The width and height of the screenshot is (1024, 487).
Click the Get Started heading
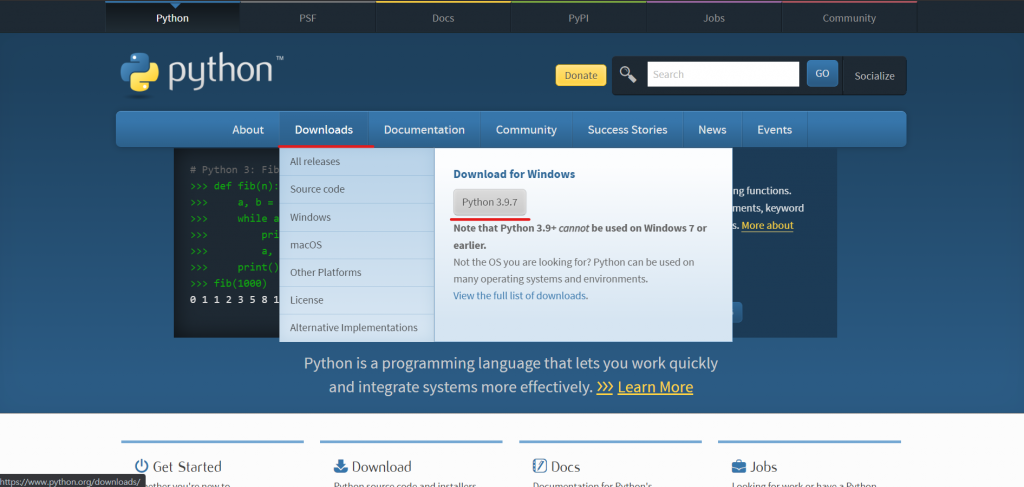187,467
